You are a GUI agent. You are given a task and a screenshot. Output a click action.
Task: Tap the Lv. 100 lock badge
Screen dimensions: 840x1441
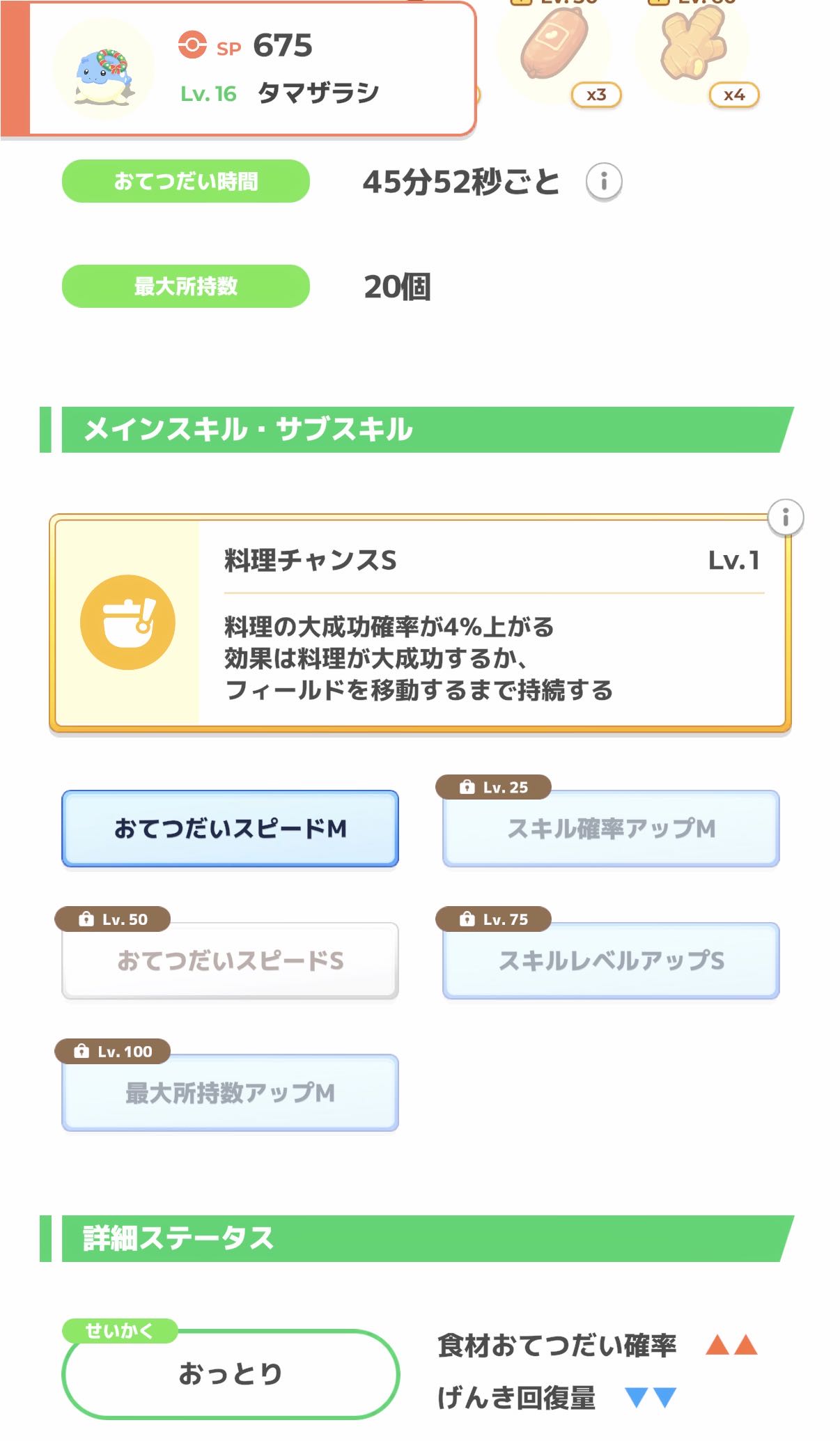tap(113, 1051)
